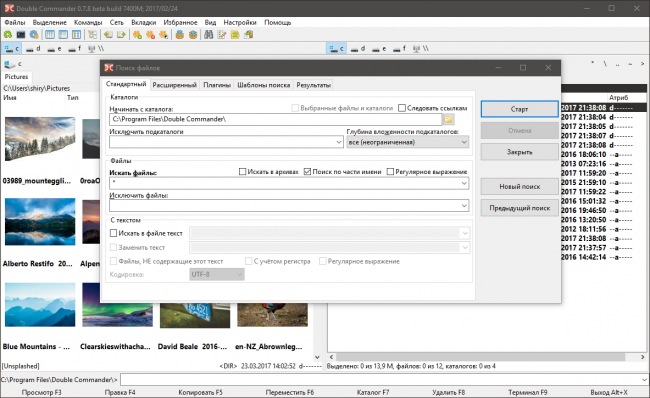Expand the Исключить подкаталоги dropdown

[x=339, y=142]
